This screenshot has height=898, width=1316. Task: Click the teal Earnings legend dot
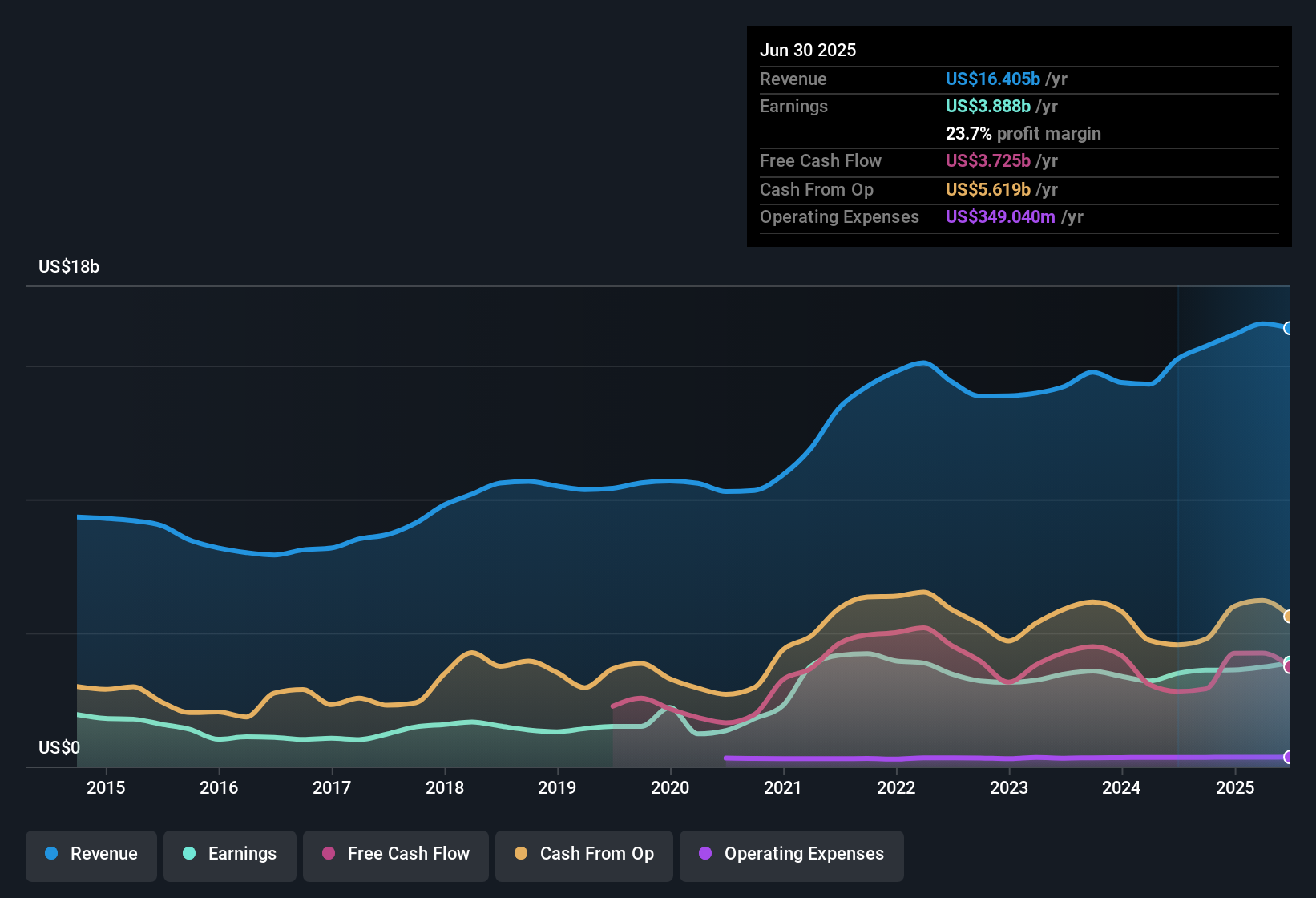pyautogui.click(x=189, y=853)
